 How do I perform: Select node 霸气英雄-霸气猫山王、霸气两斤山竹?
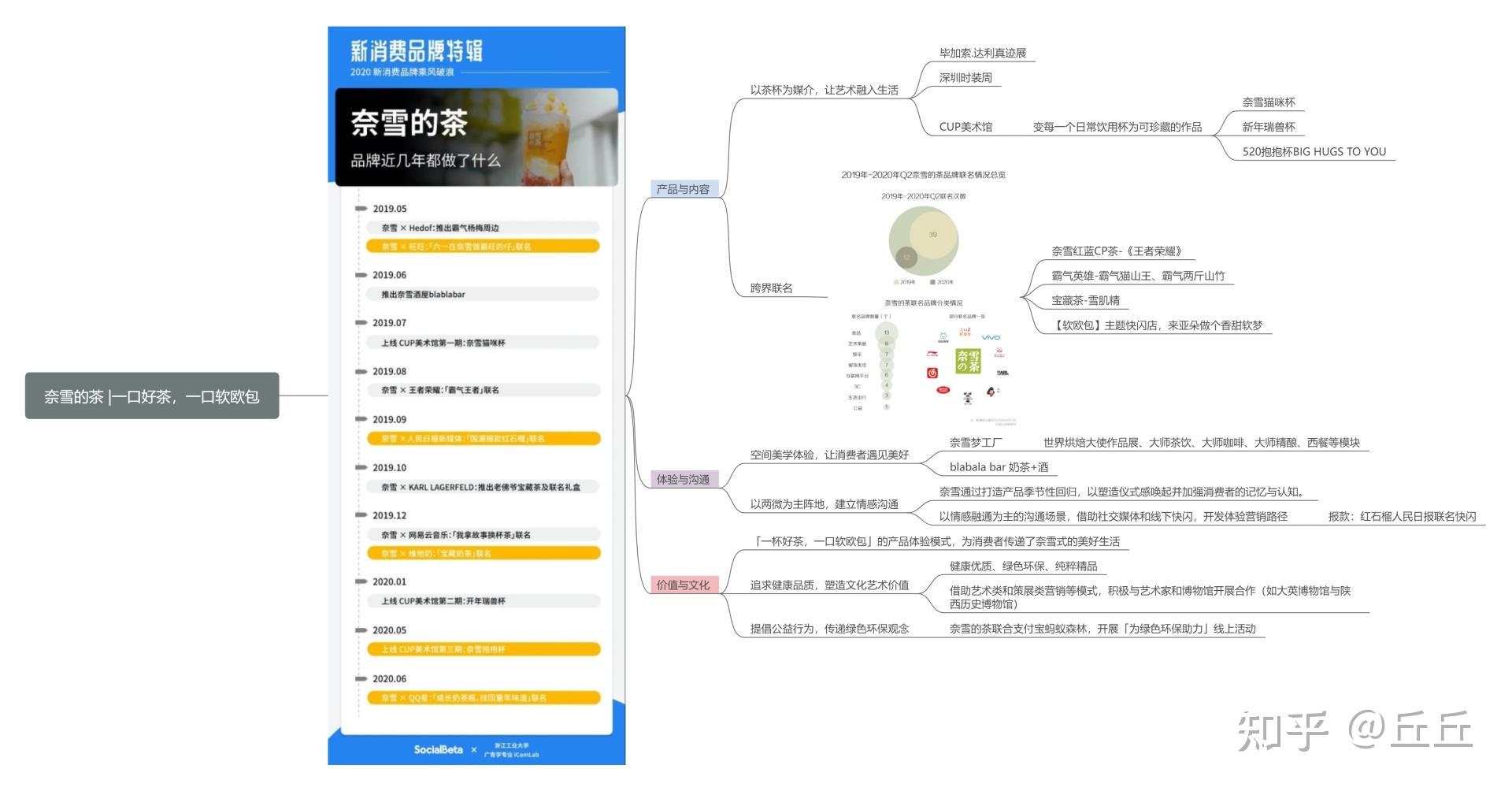[x=1138, y=276]
